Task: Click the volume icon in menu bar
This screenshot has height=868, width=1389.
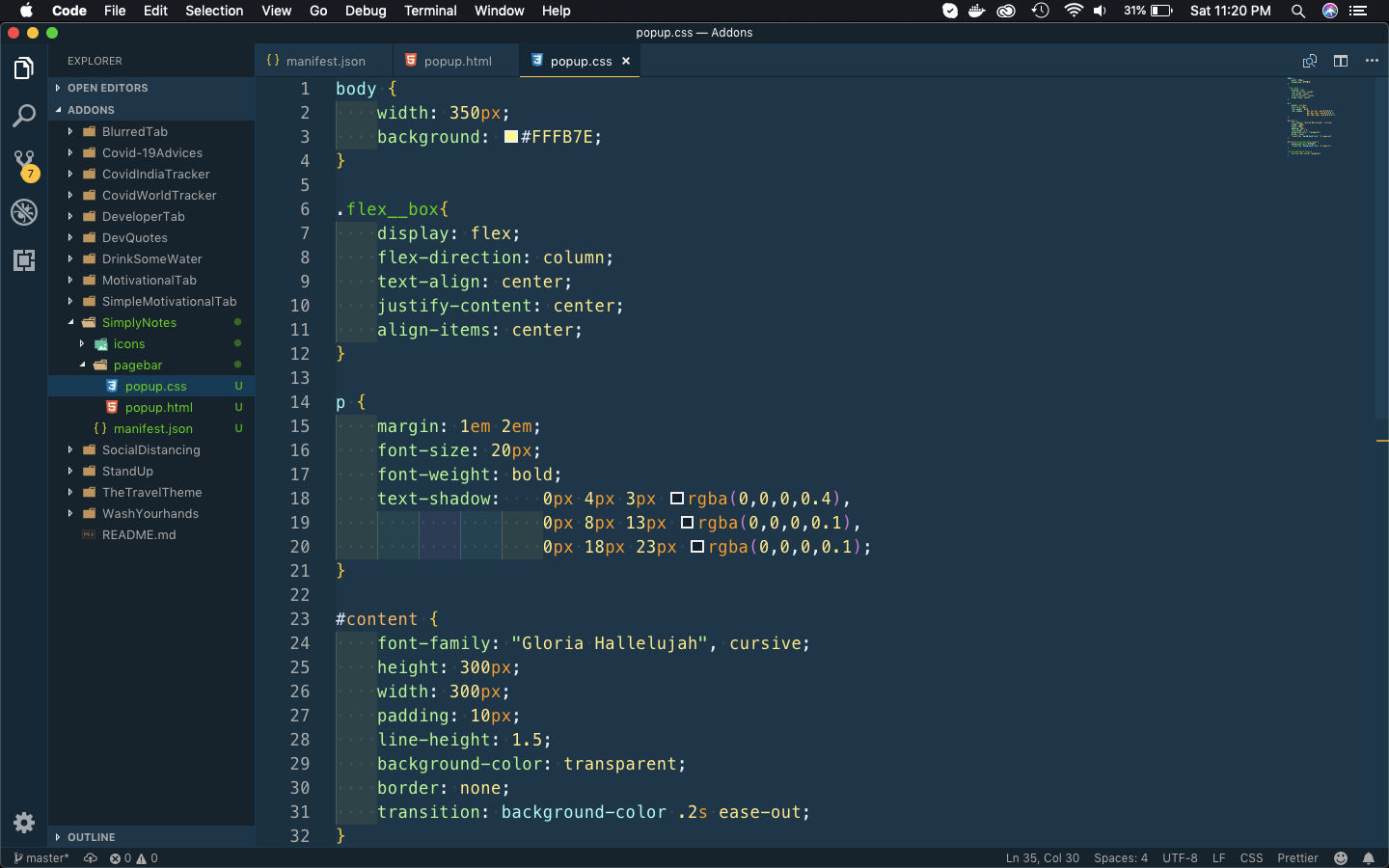Action: pos(1101,11)
